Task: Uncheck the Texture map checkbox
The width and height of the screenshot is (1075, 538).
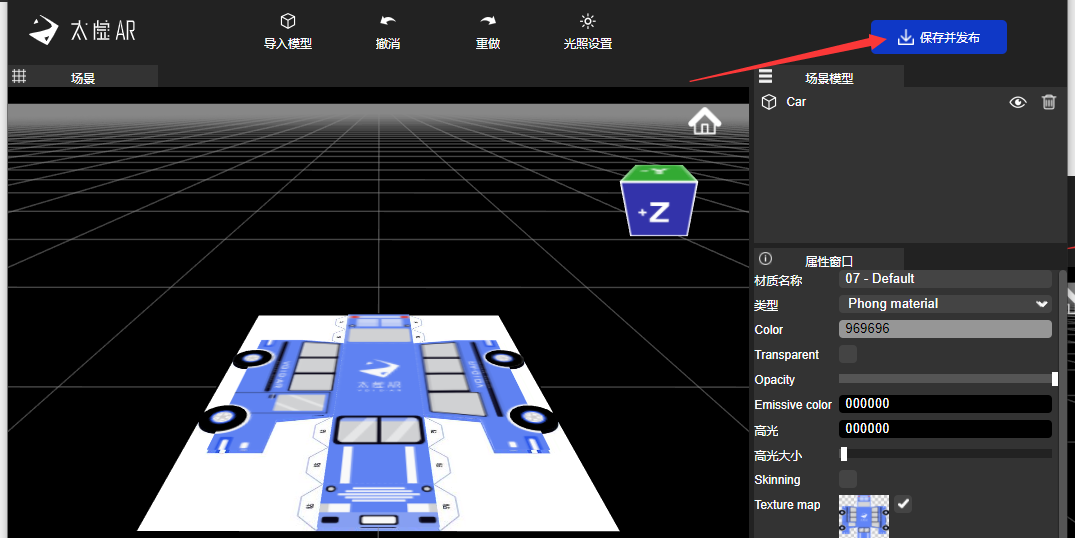Action: [903, 504]
